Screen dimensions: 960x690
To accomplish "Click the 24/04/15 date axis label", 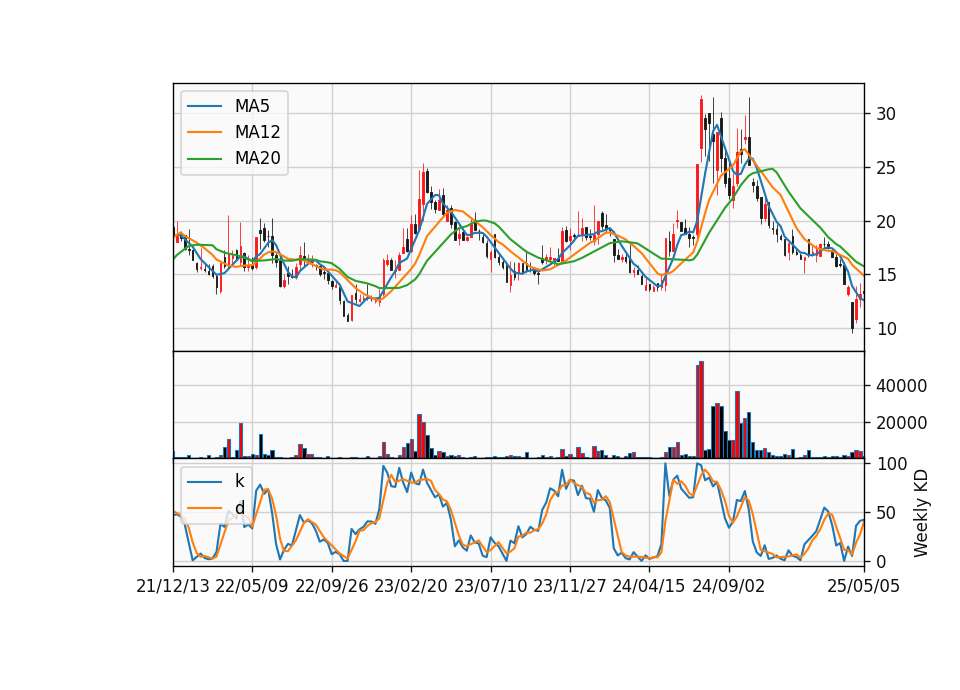I will tap(649, 587).
